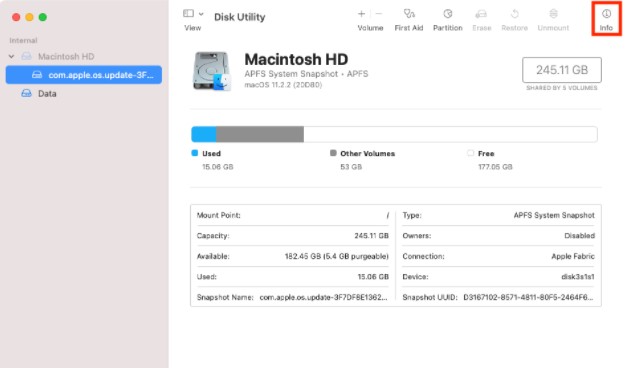Close the window with red button
The image size is (636, 368).
coord(16,17)
